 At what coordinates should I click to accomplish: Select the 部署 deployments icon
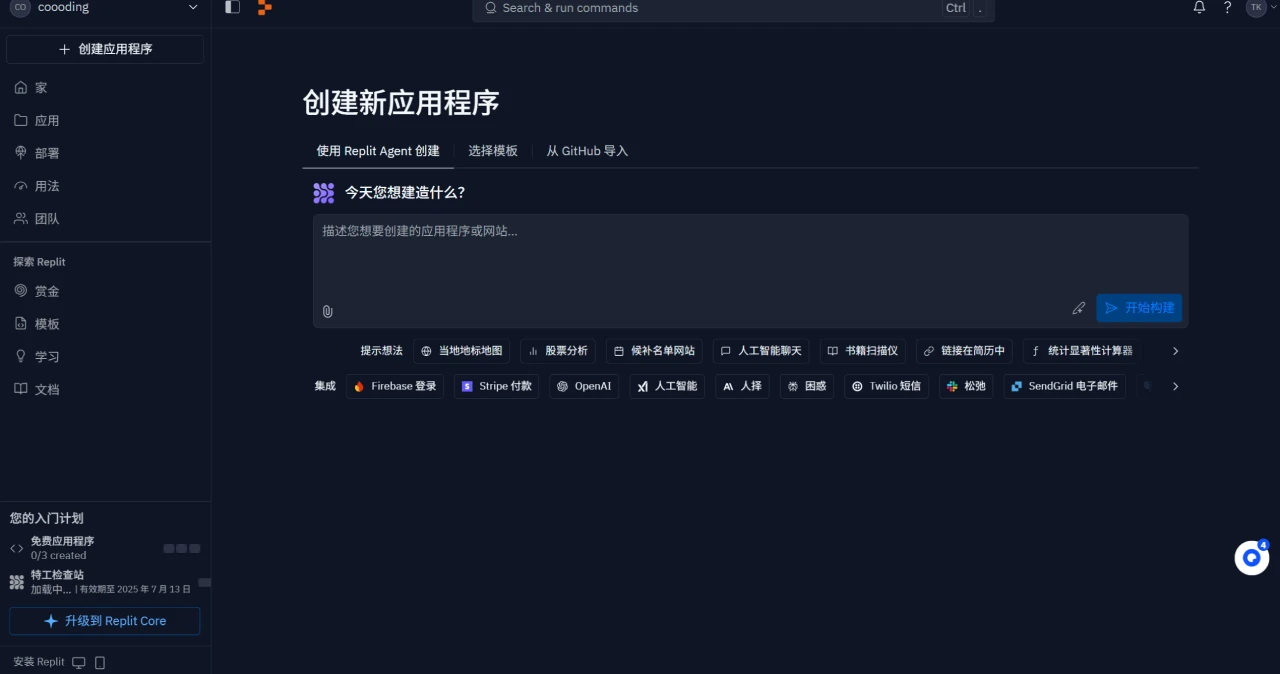pyautogui.click(x=21, y=153)
